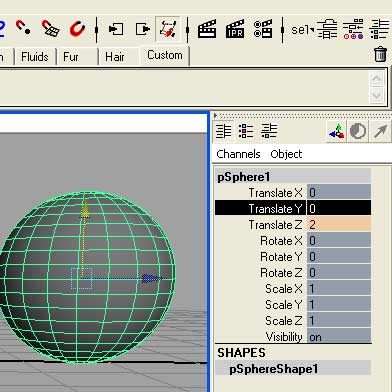Viewport: 392px width, 392px height.
Task: Select the Visibility channel label
Action: [x=284, y=337]
